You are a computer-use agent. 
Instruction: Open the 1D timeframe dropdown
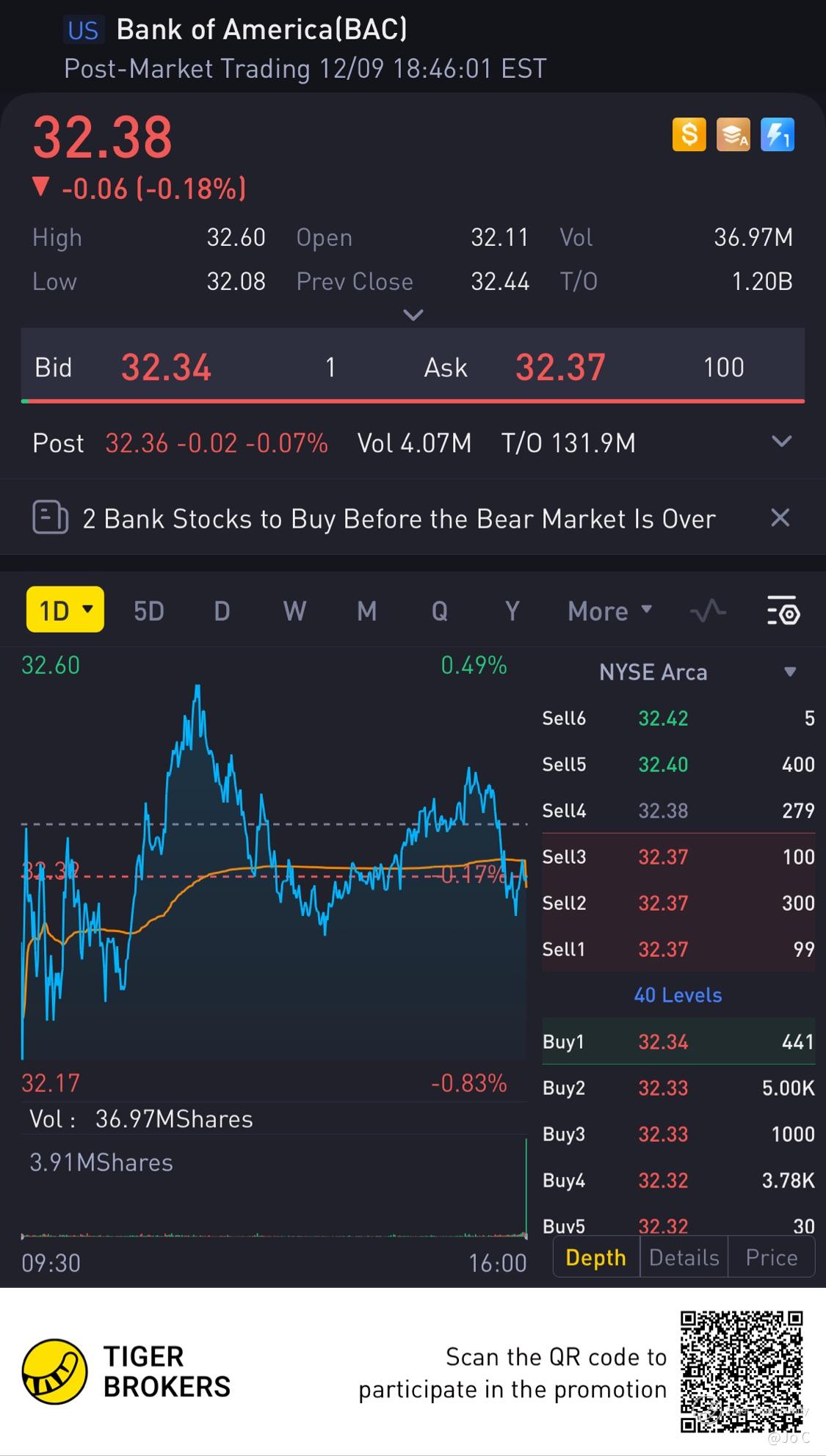click(x=65, y=610)
